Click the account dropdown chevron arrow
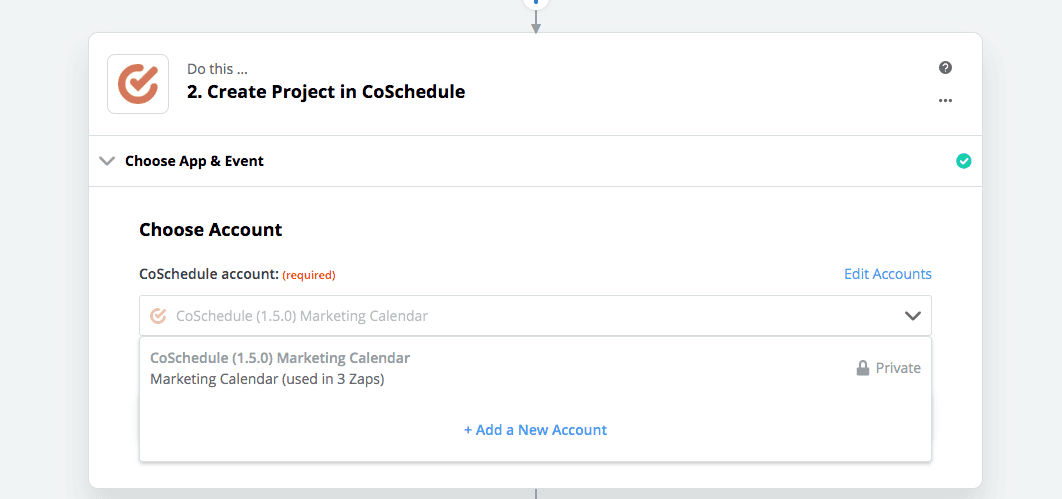The image size is (1062, 499). (913, 316)
